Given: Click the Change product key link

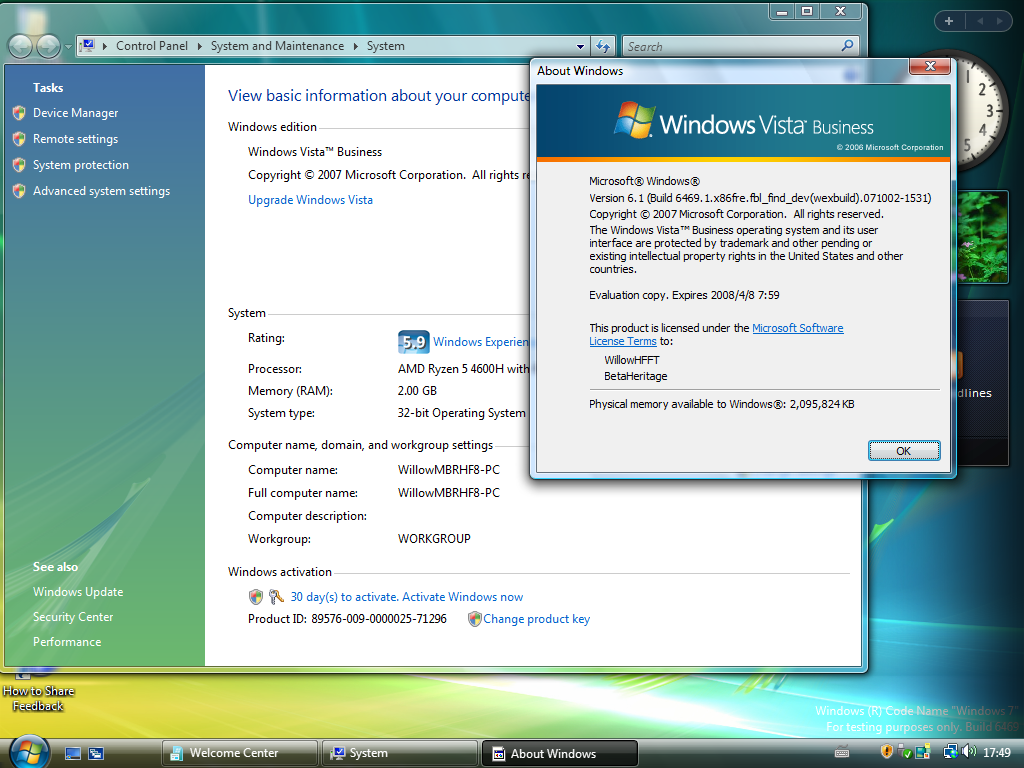Looking at the screenshot, I should coord(536,619).
